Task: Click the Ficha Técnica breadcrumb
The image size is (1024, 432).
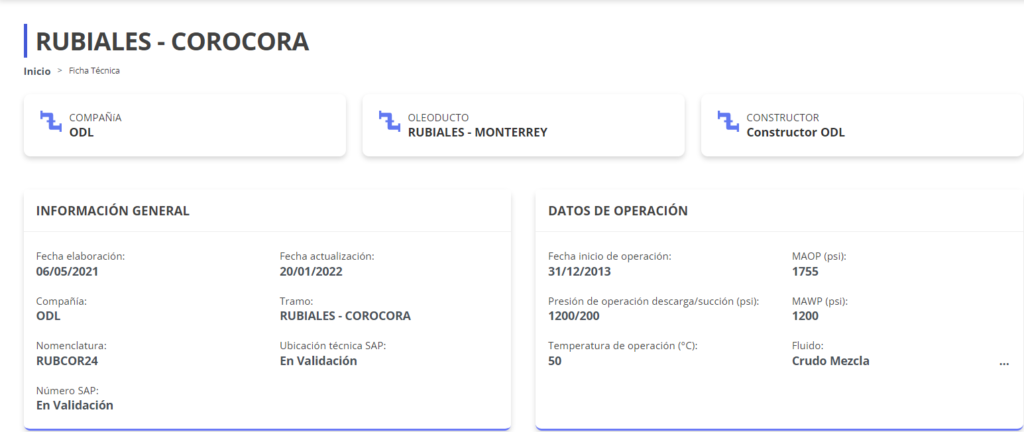Action: (x=94, y=71)
